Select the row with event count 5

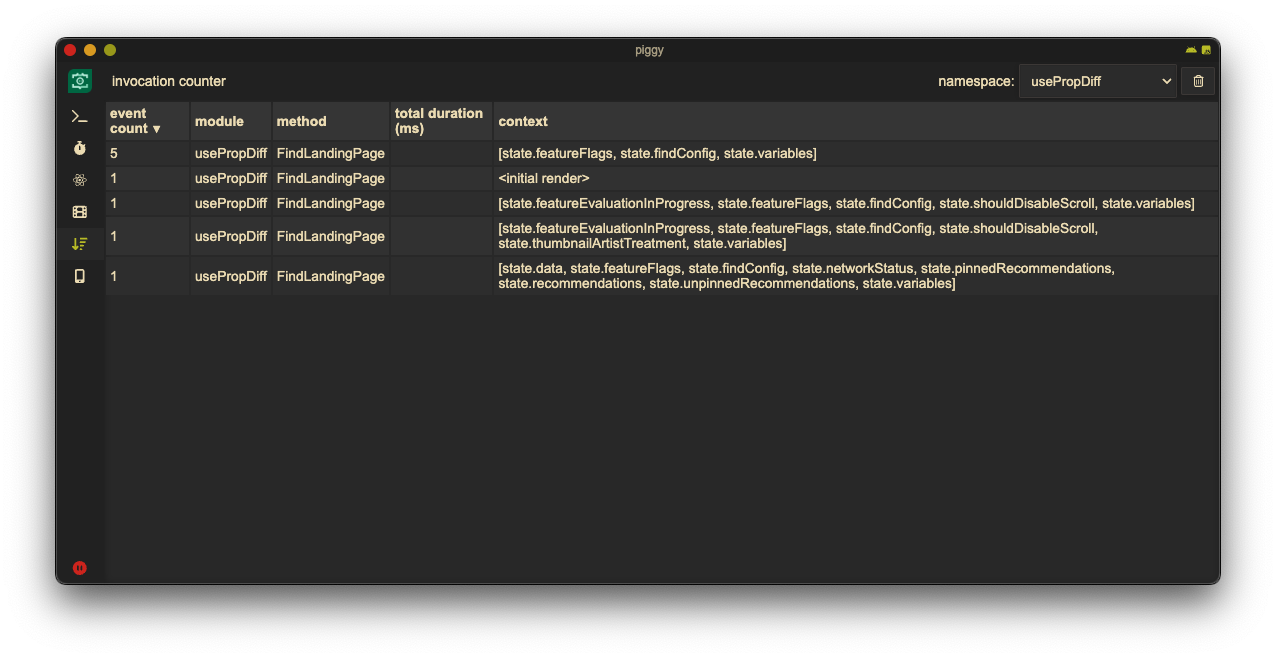[x=657, y=153]
